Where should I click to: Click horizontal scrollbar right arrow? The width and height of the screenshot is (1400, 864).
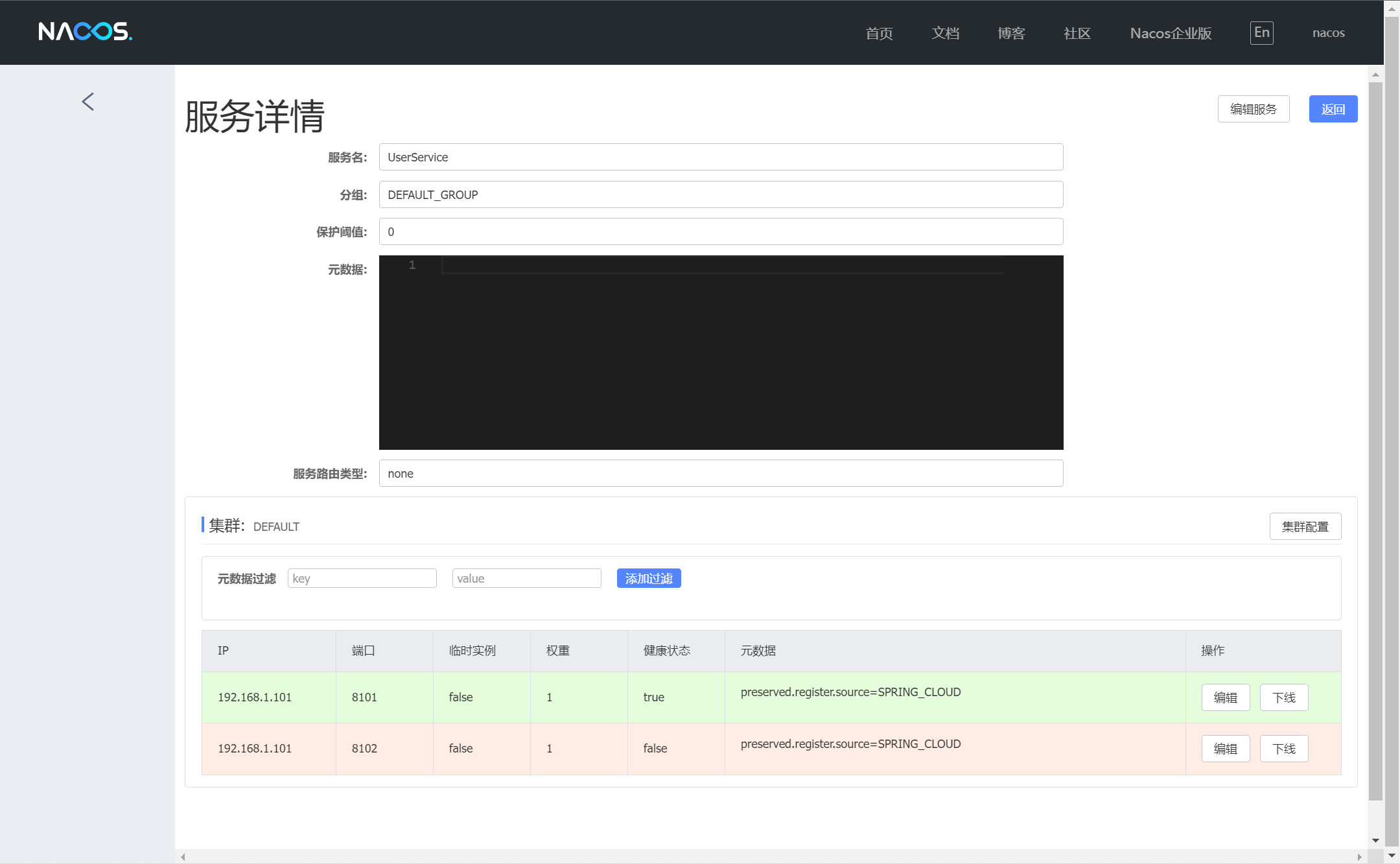pyautogui.click(x=1360, y=857)
